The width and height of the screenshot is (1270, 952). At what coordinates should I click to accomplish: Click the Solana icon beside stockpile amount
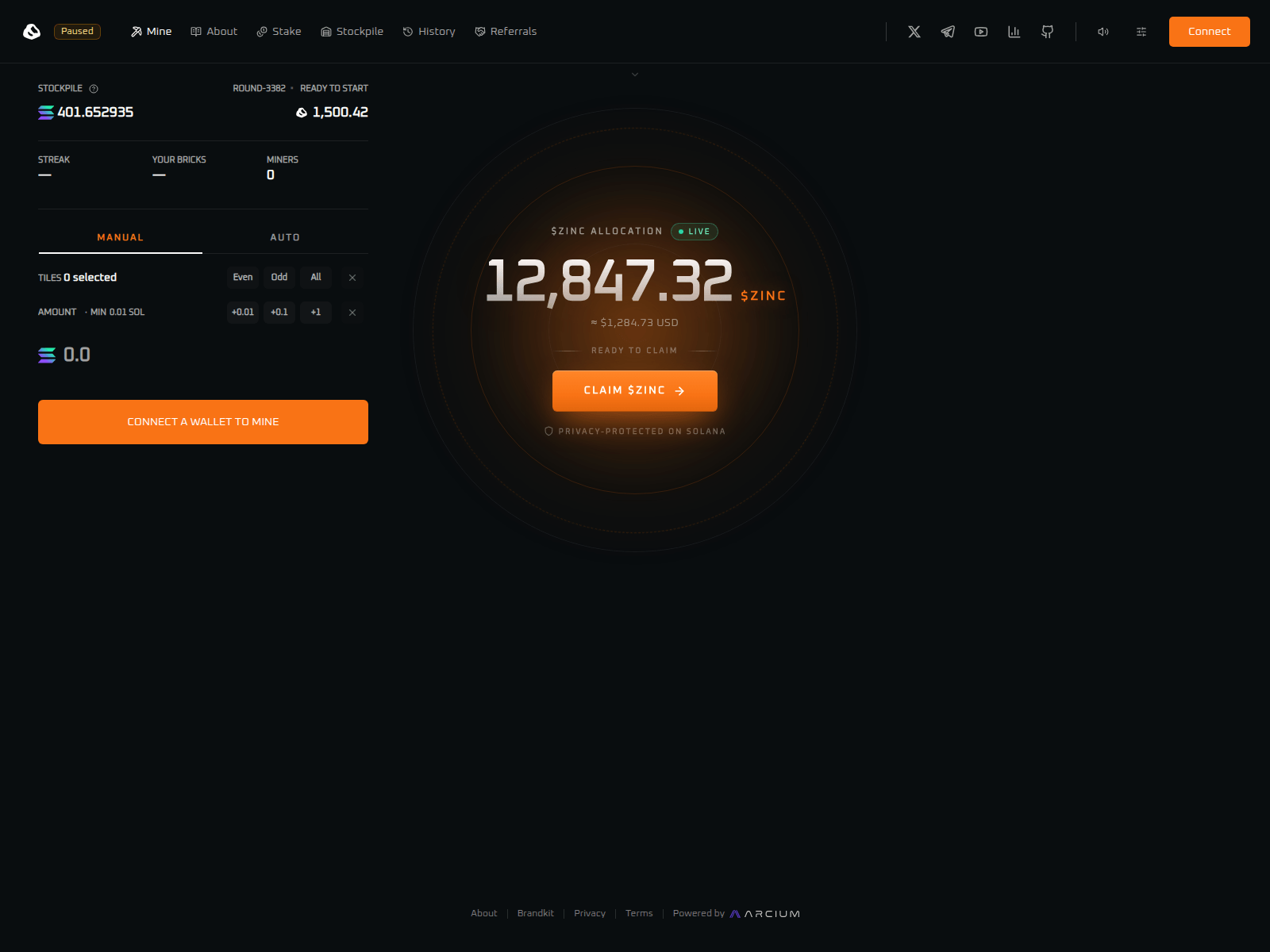(x=46, y=113)
